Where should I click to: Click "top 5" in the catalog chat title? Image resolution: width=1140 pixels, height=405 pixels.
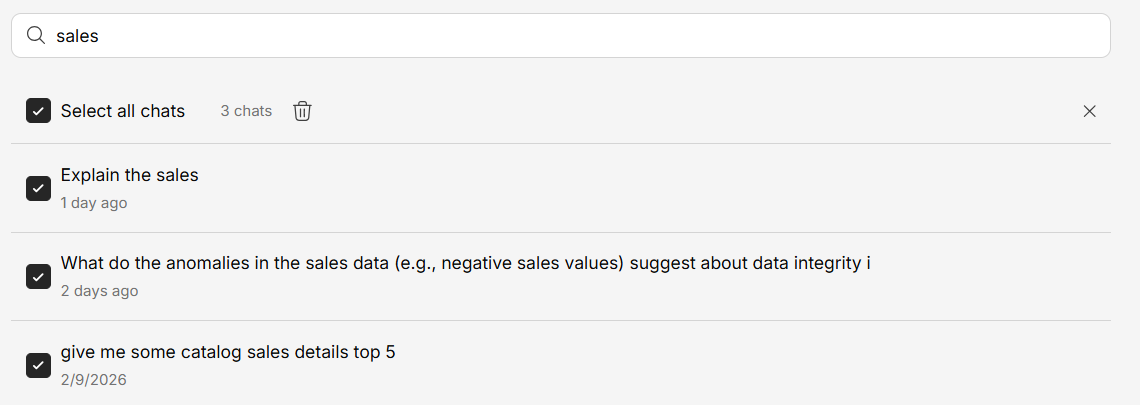[x=376, y=352]
